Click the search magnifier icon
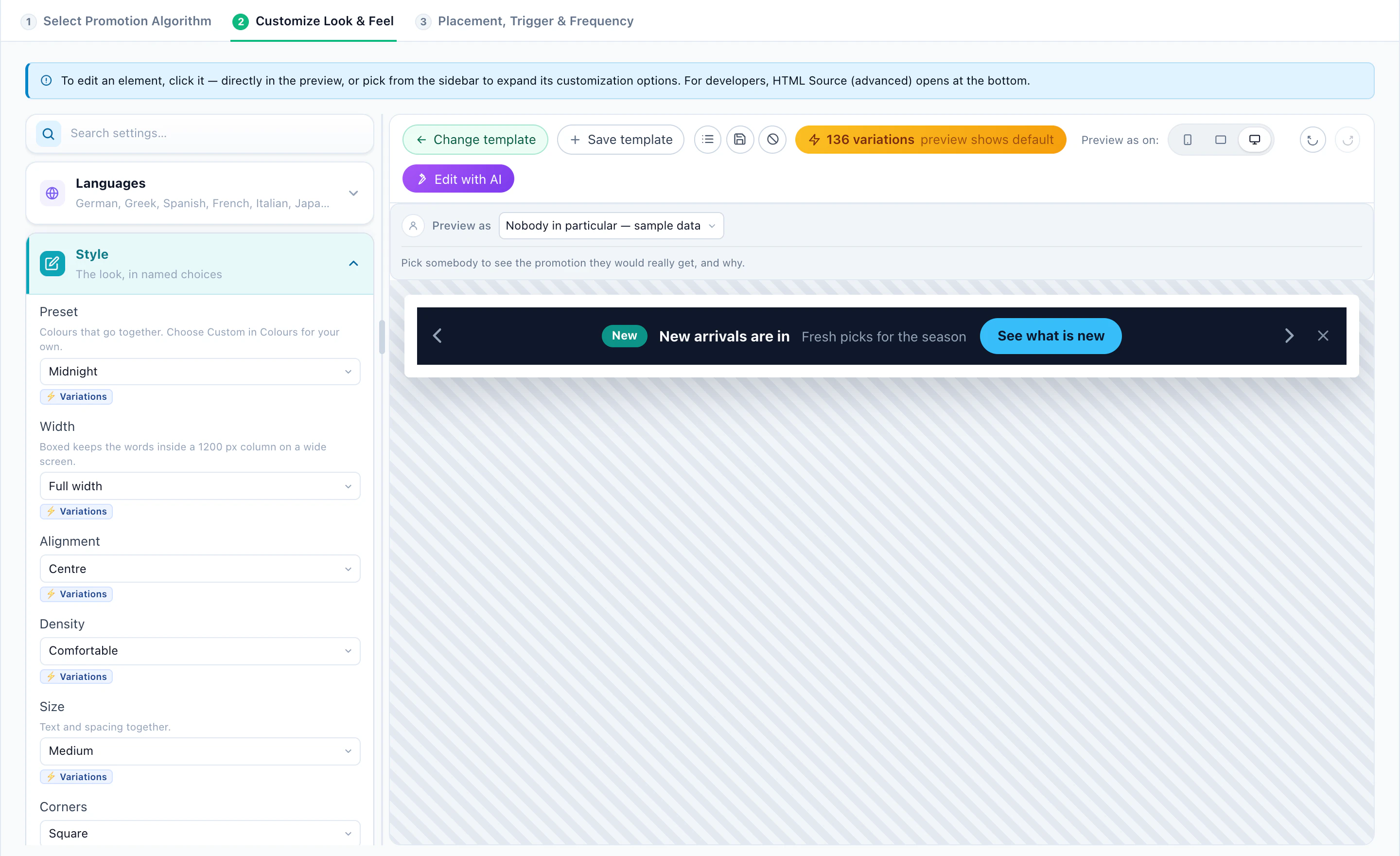The image size is (1400, 856). point(48,134)
